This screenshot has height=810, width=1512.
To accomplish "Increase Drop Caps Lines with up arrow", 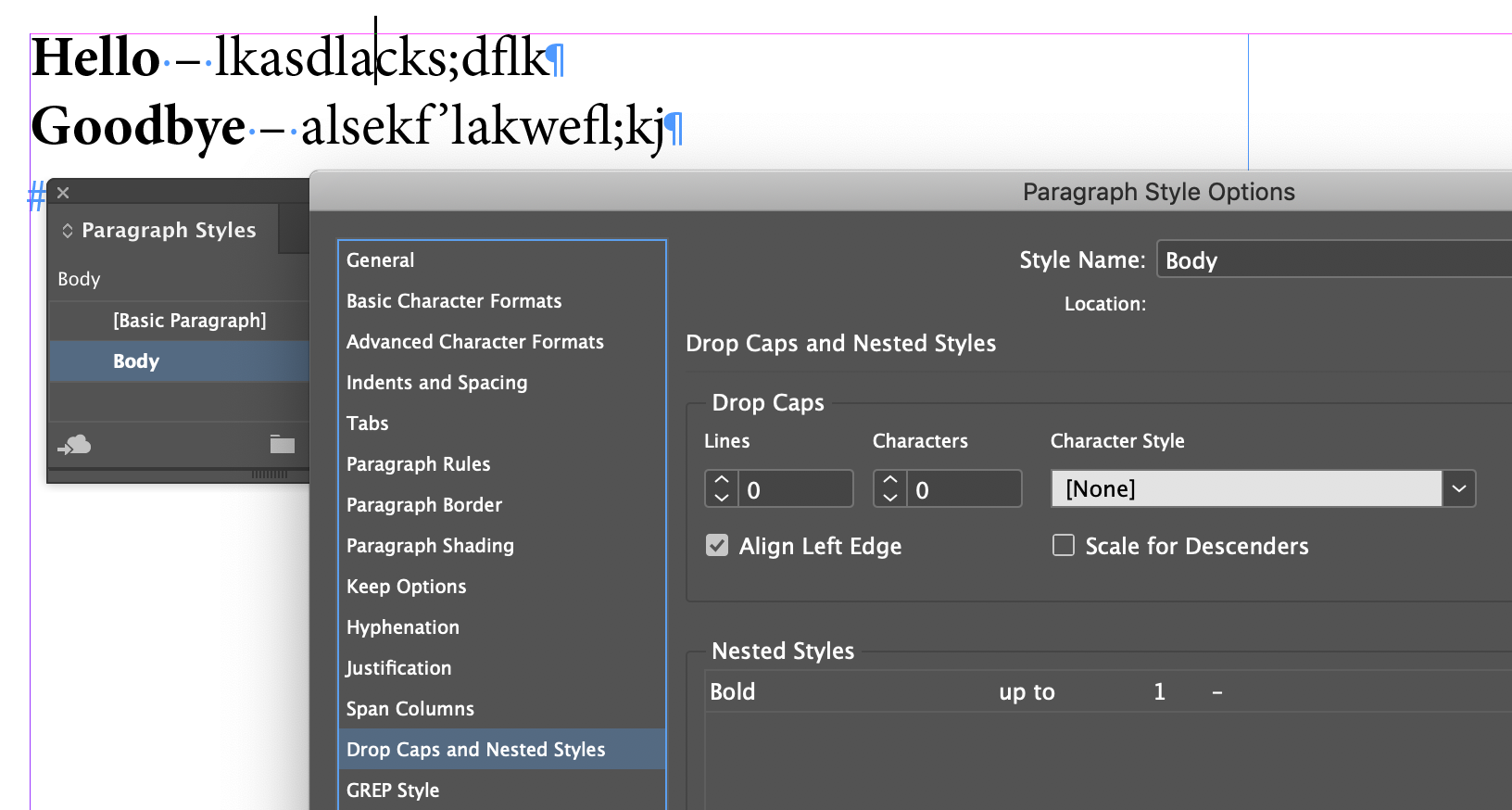I will pos(722,480).
